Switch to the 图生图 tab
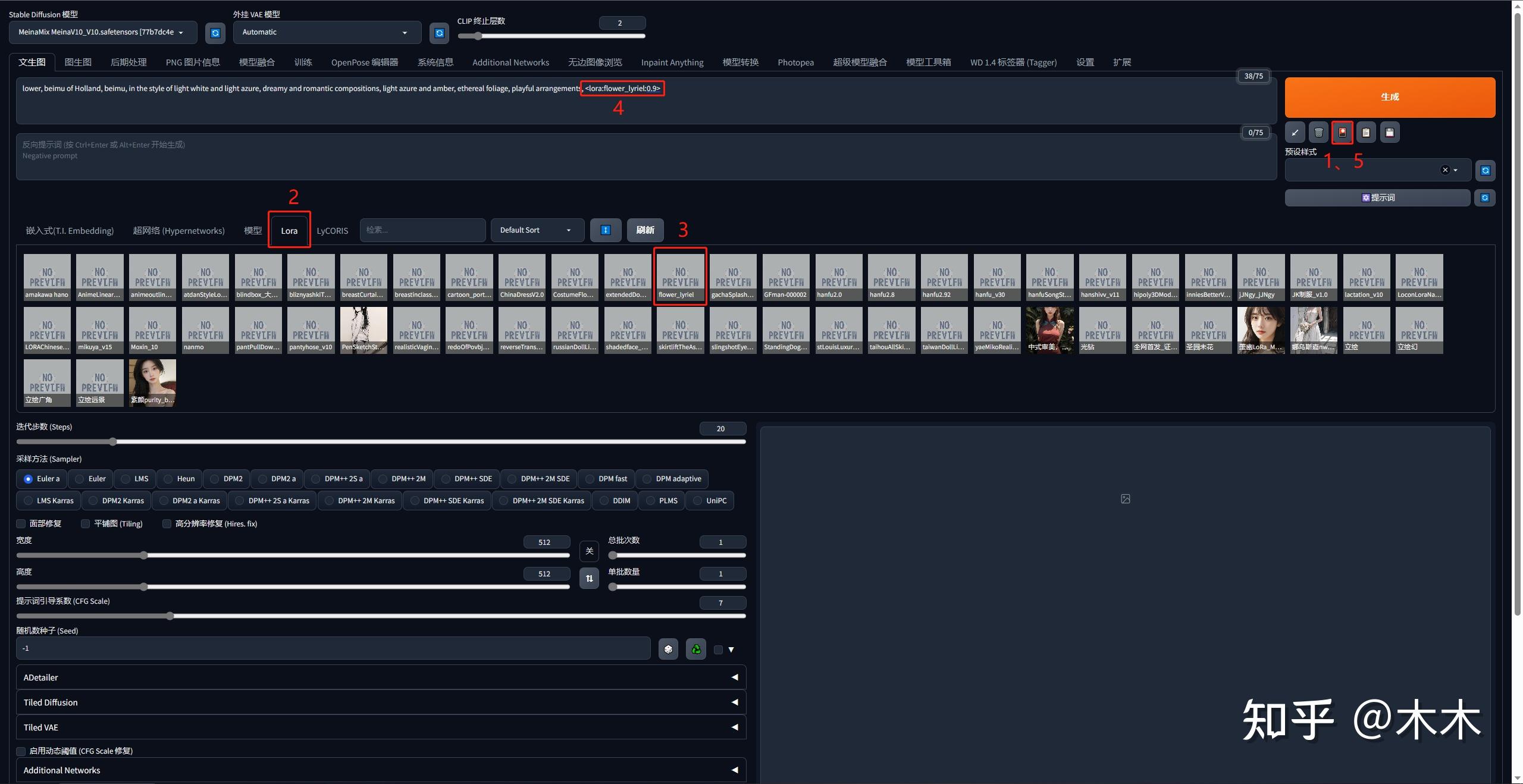This screenshot has width=1523, height=784. click(78, 62)
